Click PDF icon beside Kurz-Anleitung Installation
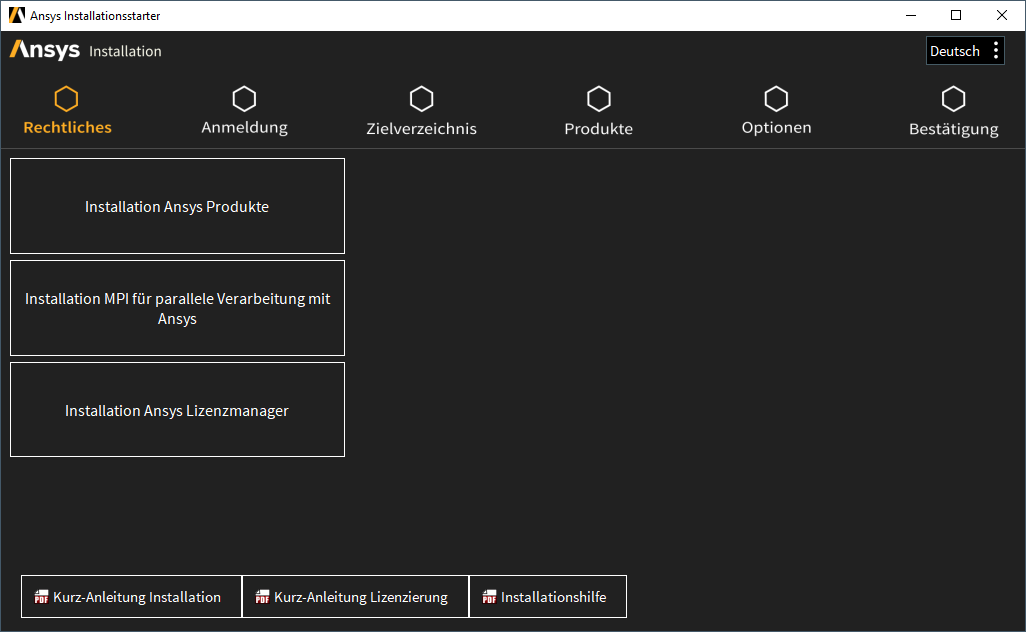The width and height of the screenshot is (1026, 632). (x=41, y=597)
